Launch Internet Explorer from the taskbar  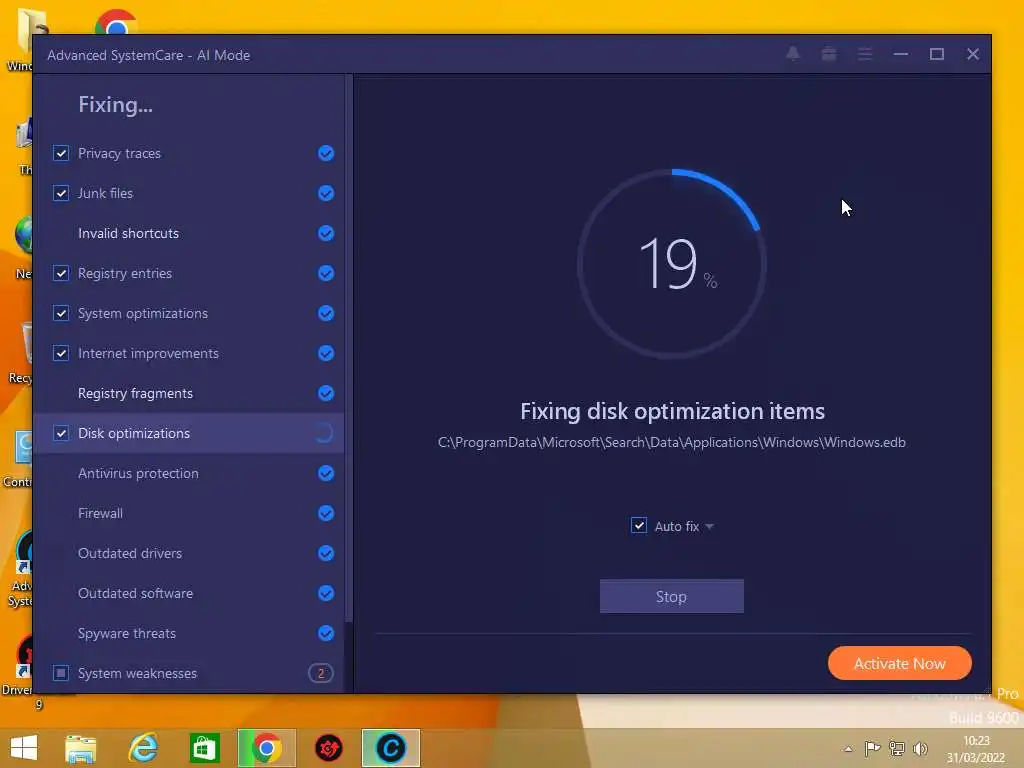pyautogui.click(x=142, y=748)
